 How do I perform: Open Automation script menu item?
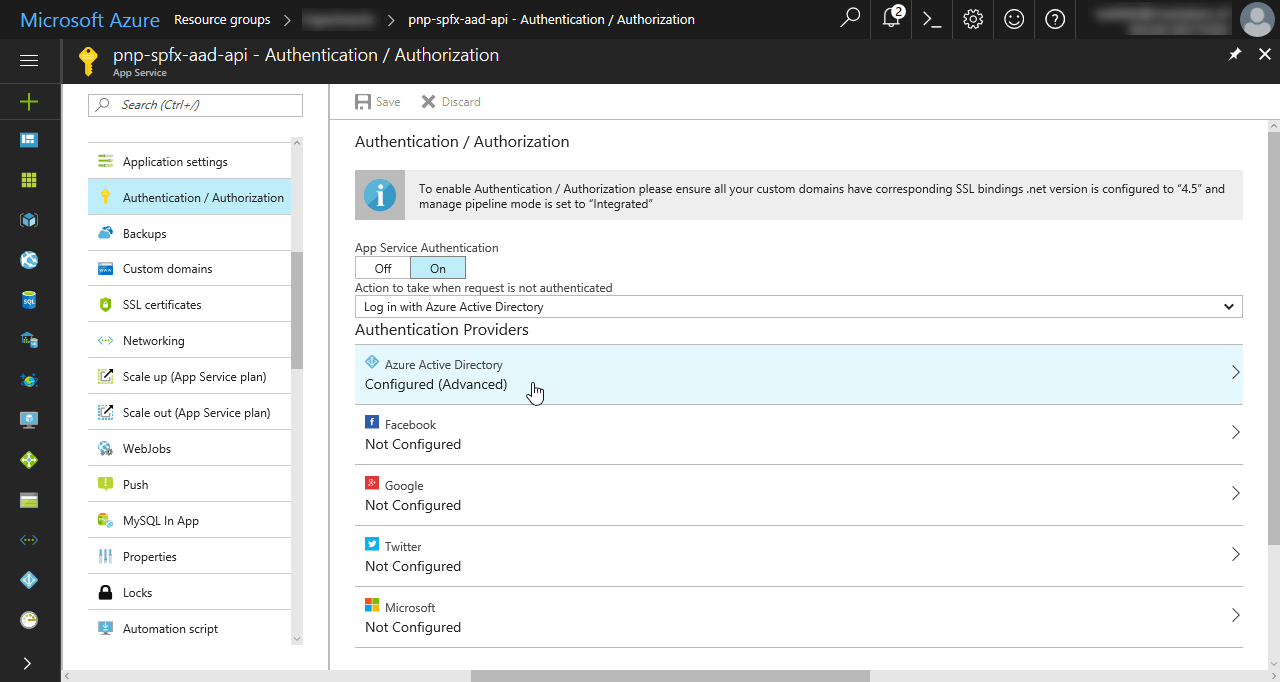[x=190, y=629]
